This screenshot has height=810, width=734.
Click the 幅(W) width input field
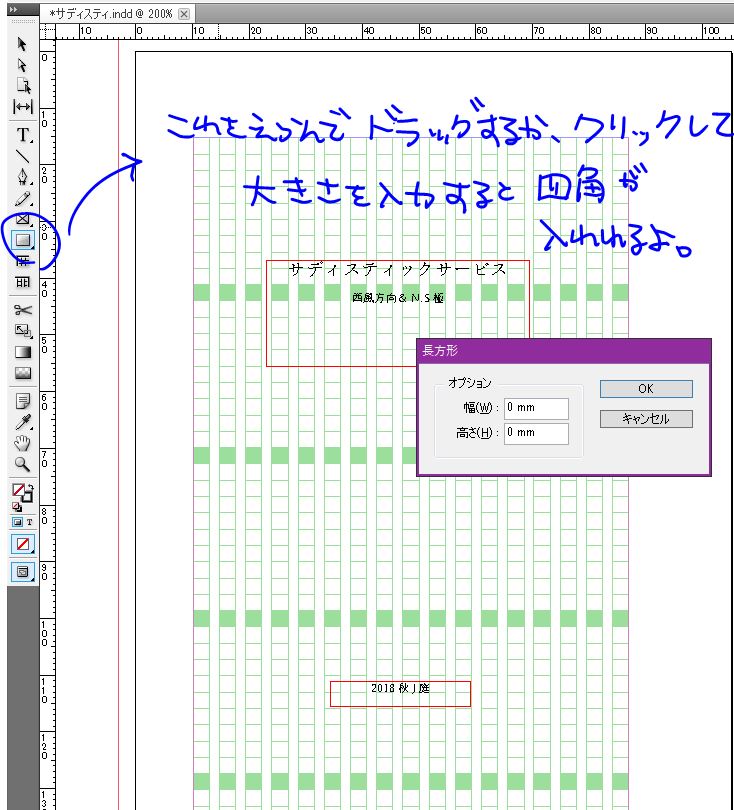click(536, 408)
